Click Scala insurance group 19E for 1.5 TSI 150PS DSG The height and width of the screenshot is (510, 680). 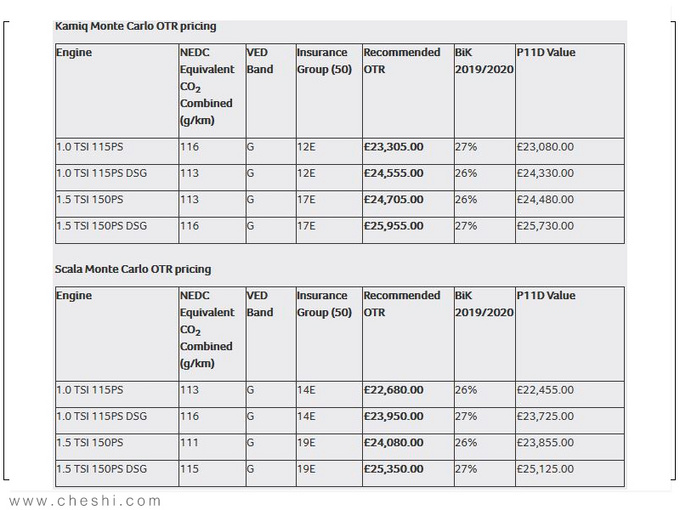coord(306,469)
